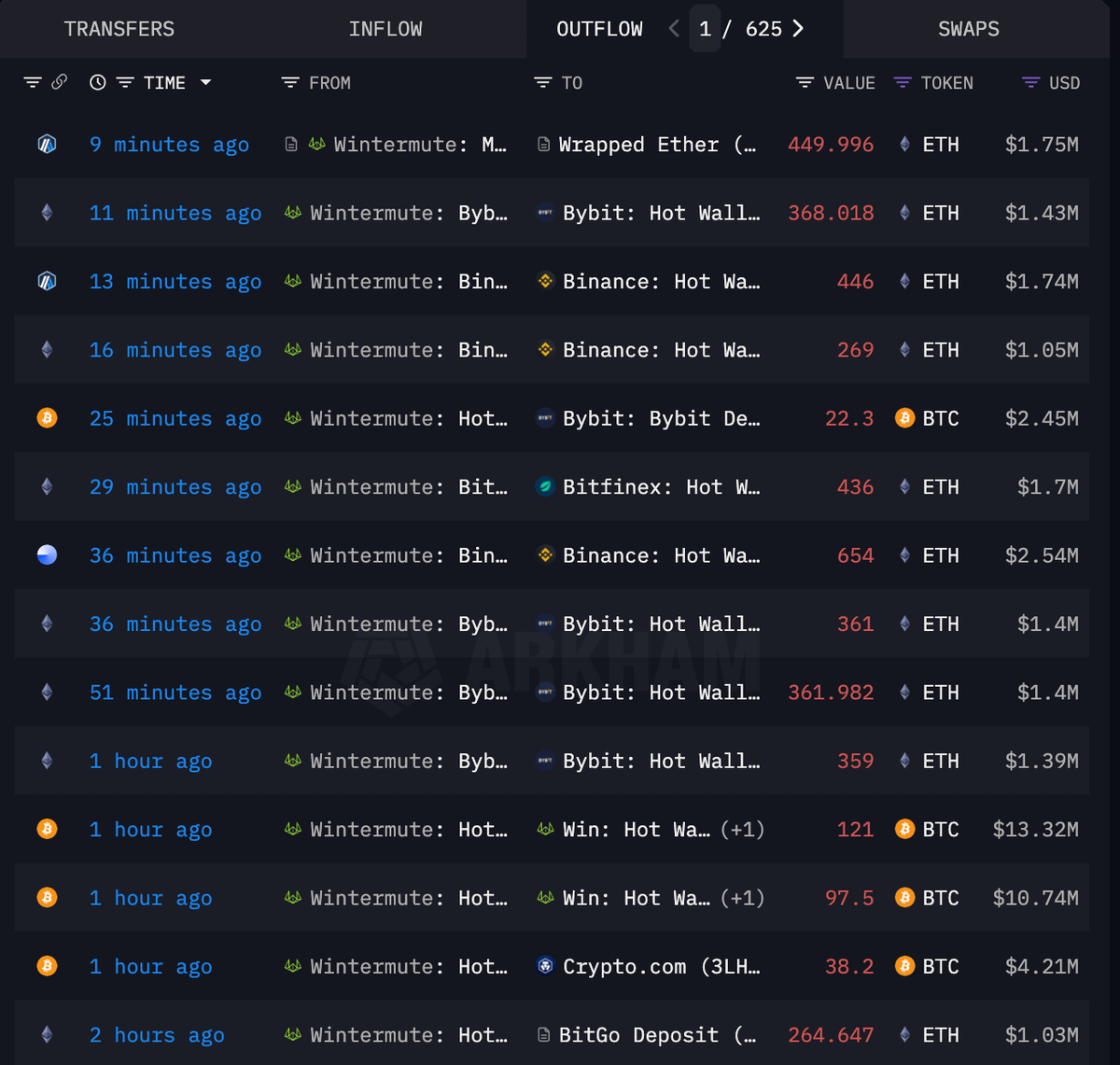Click the (+1) badge in $10.74M row
The width and height of the screenshot is (1120, 1065).
click(743, 898)
